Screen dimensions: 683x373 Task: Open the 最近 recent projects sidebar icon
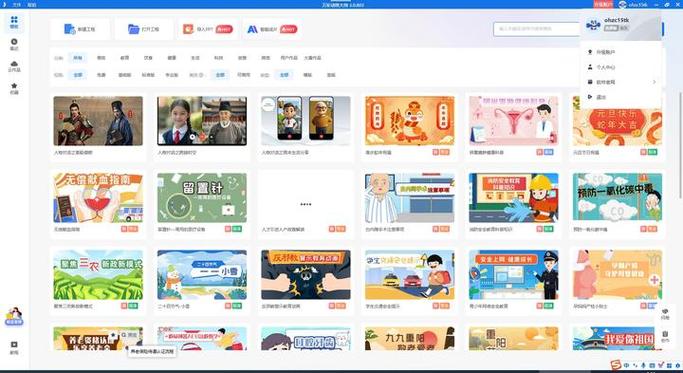[14, 44]
